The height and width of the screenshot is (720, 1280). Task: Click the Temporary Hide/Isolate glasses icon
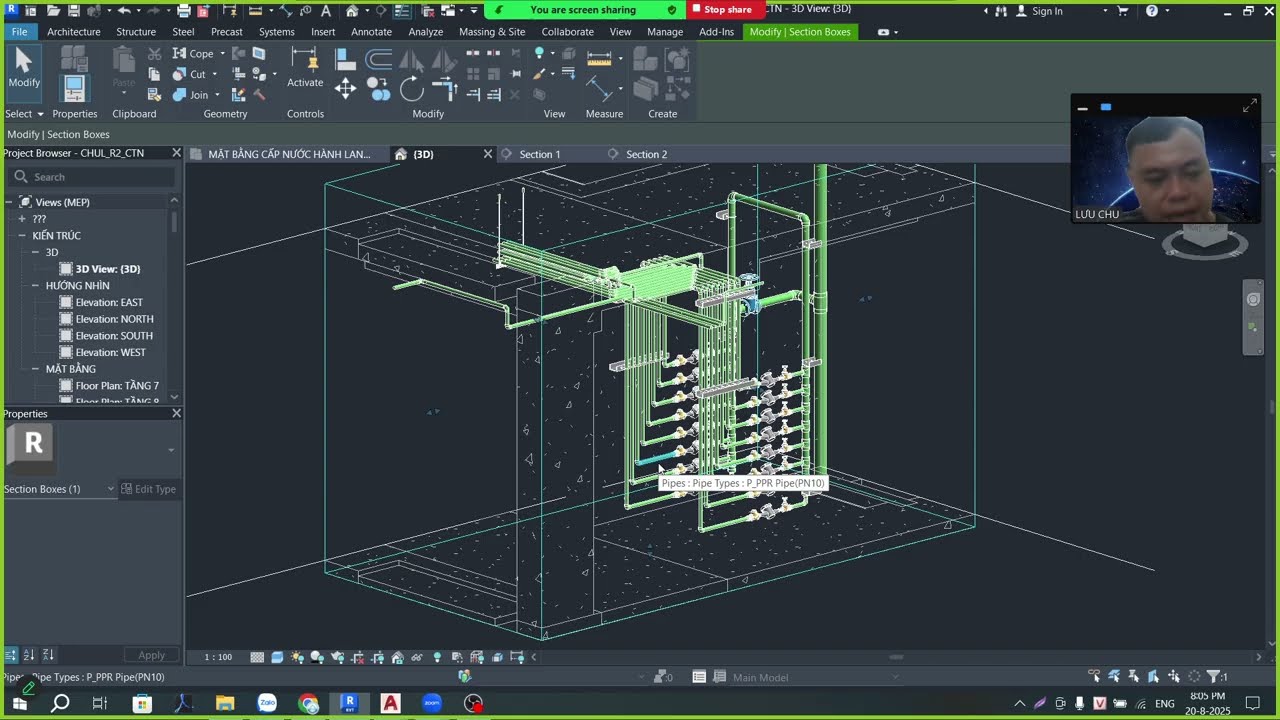coord(417,657)
